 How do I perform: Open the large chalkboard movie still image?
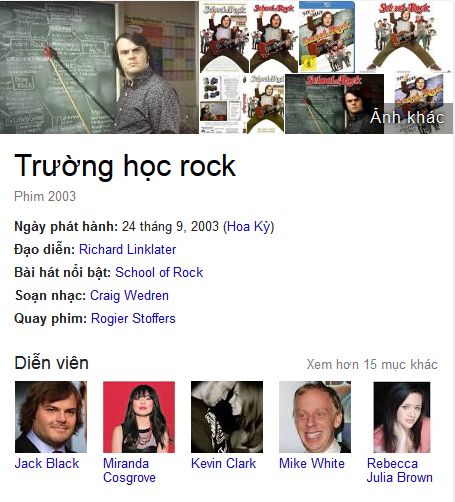tap(99, 67)
